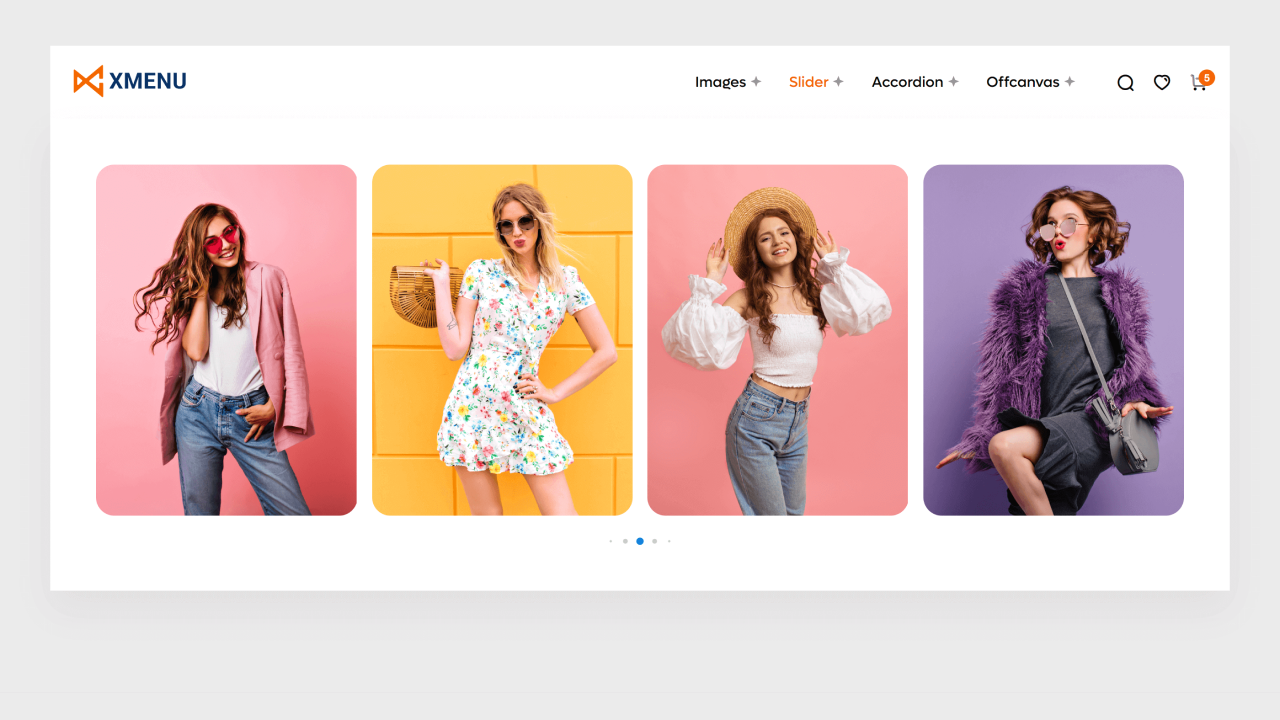This screenshot has width=1280, height=720.
Task: Select the plus icon next to Images
Action: (x=758, y=82)
